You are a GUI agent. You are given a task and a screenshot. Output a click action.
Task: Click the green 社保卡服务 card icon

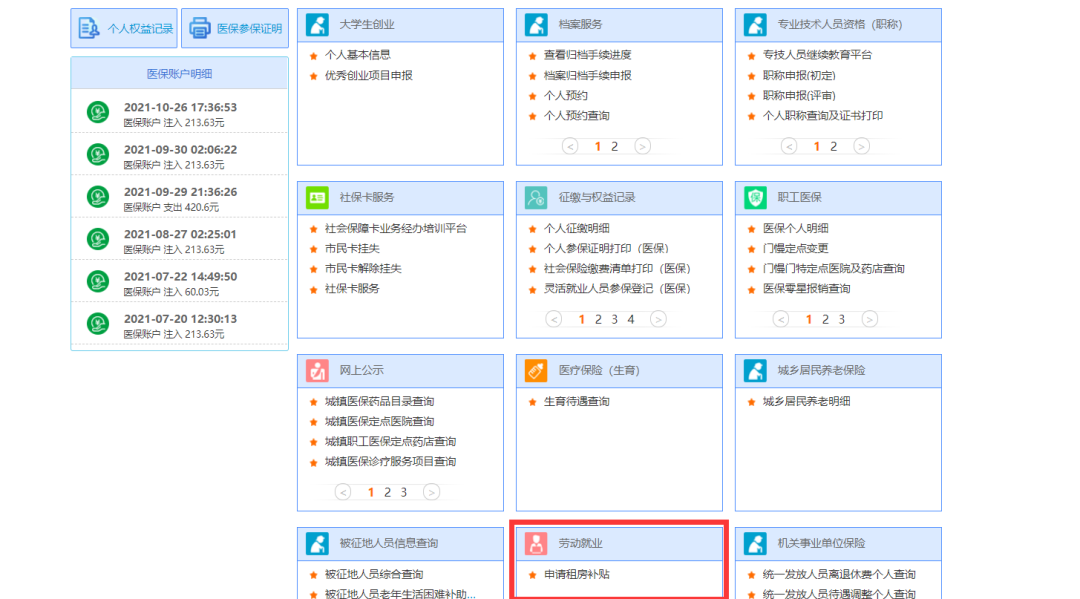318,197
